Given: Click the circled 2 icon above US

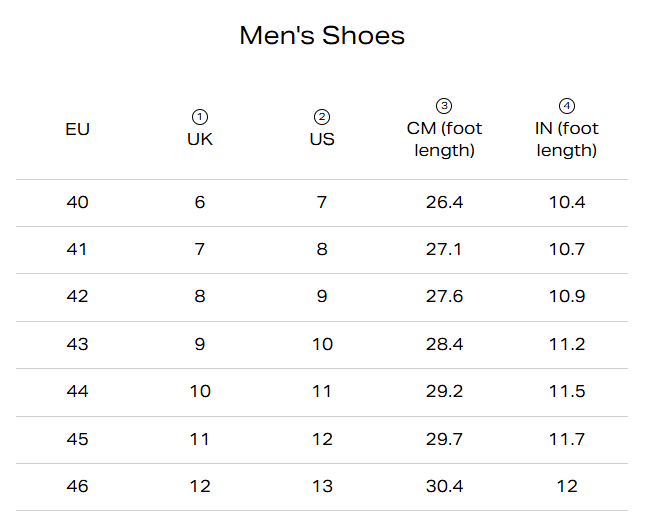Looking at the screenshot, I should click(x=322, y=117).
